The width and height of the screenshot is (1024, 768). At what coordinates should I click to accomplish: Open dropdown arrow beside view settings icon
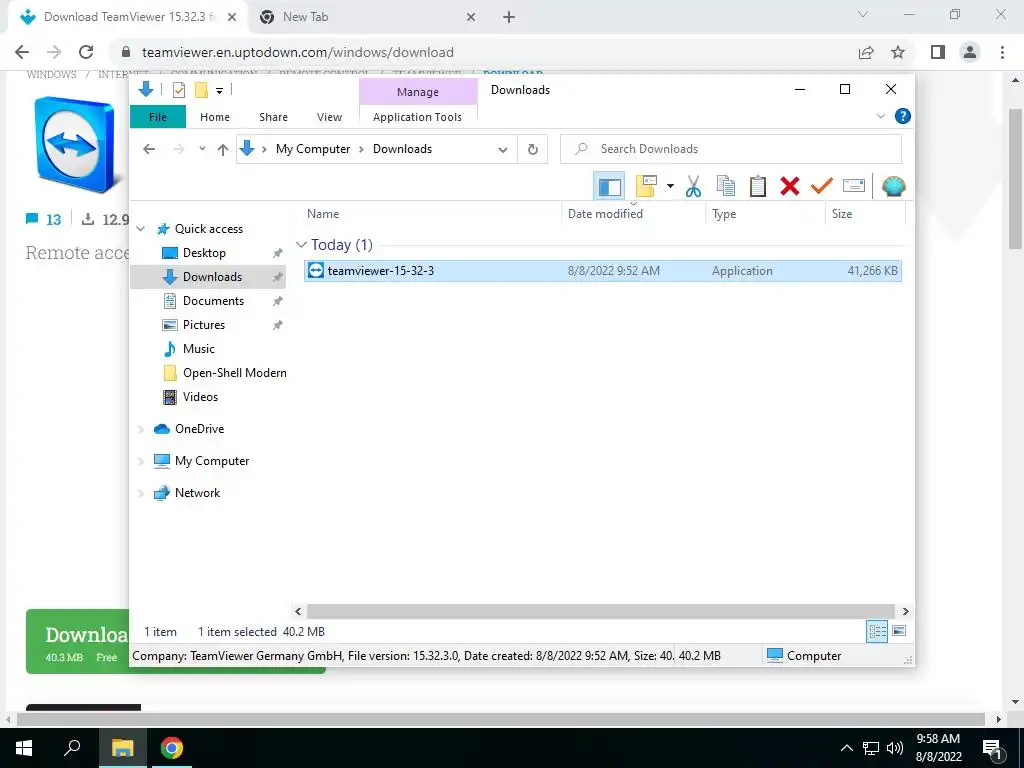670,186
